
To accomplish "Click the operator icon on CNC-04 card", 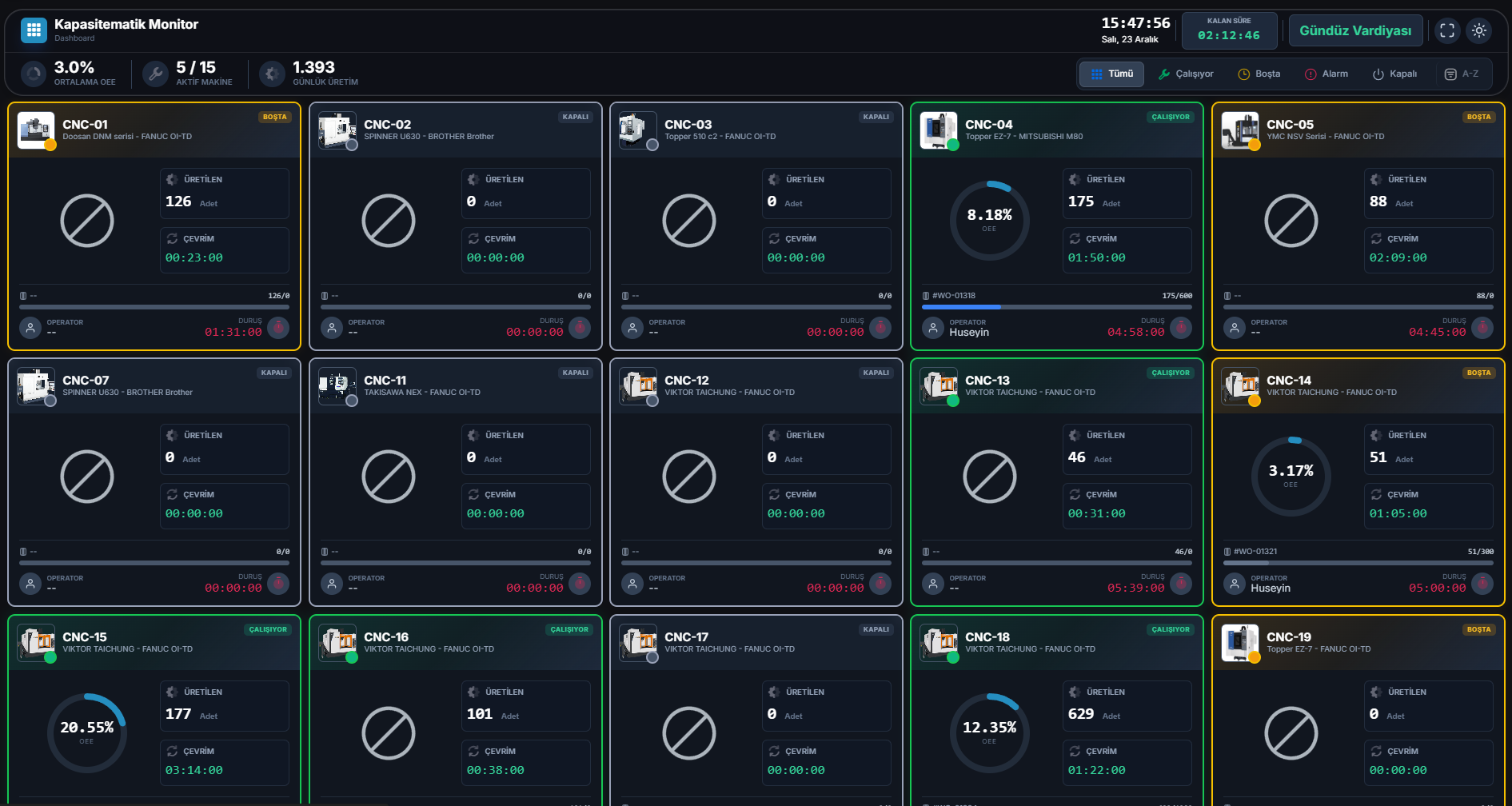I will click(932, 327).
